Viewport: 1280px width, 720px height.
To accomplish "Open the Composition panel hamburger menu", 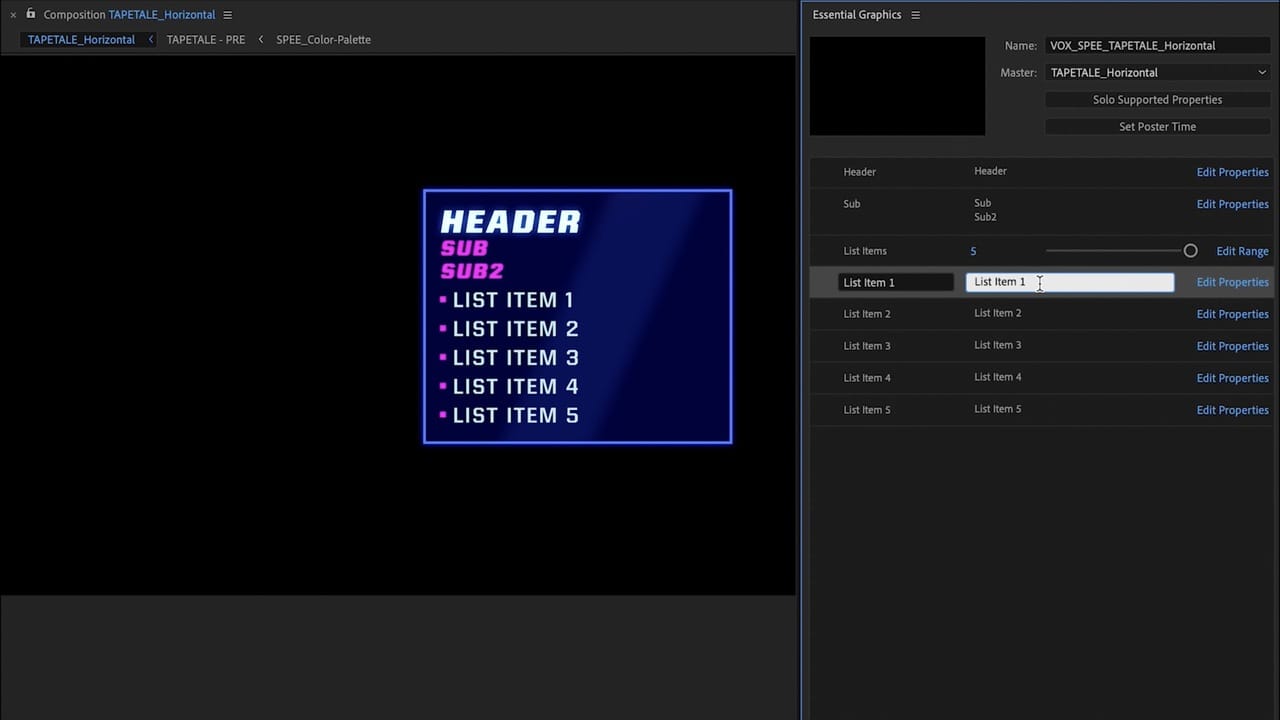I will click(x=228, y=15).
